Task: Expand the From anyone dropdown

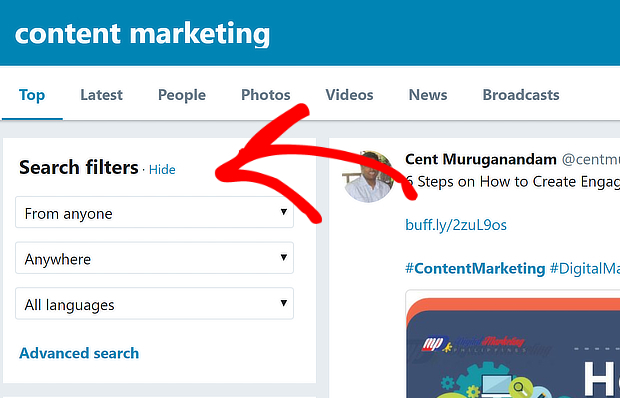Action: 154,212
